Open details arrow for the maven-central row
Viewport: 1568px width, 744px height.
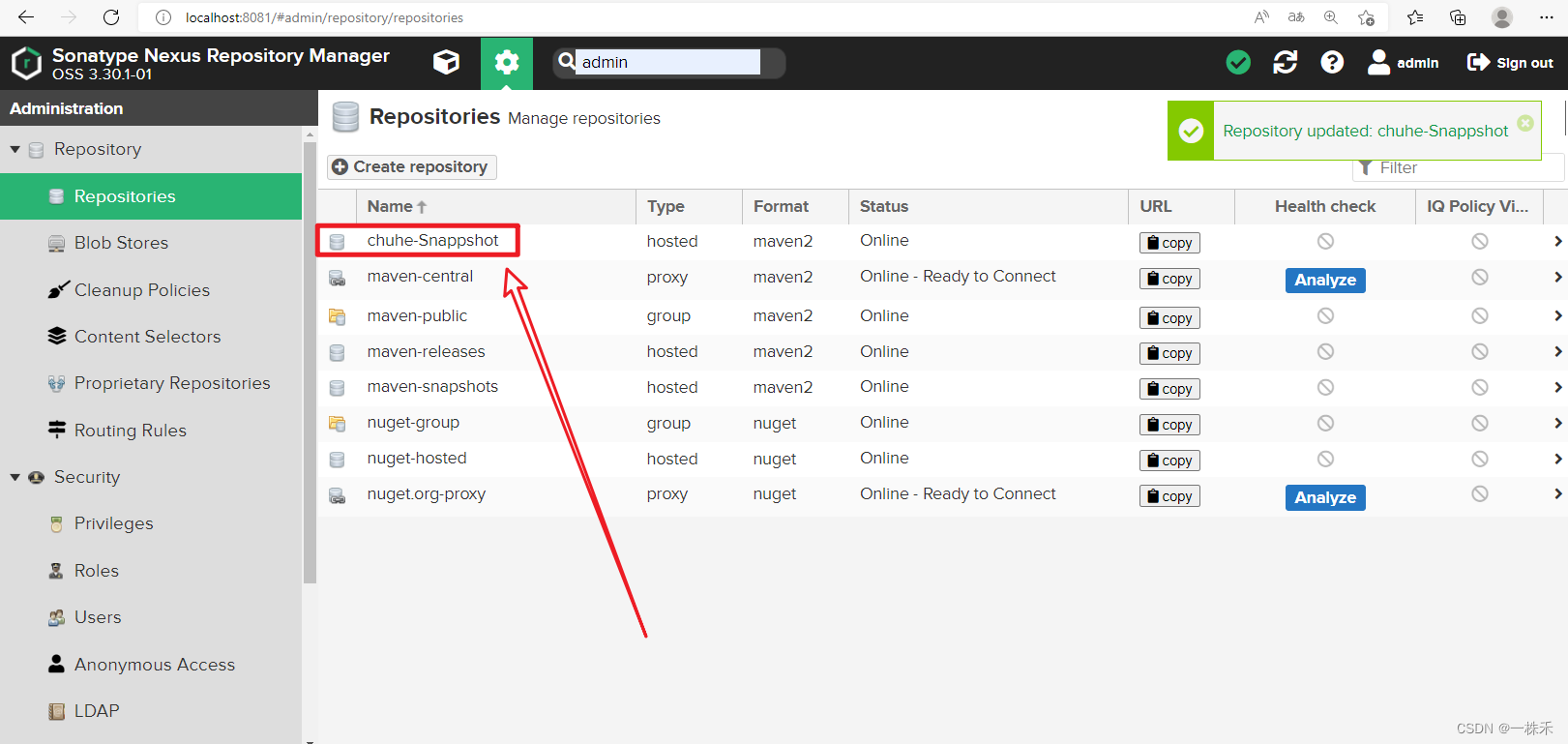(x=1557, y=277)
